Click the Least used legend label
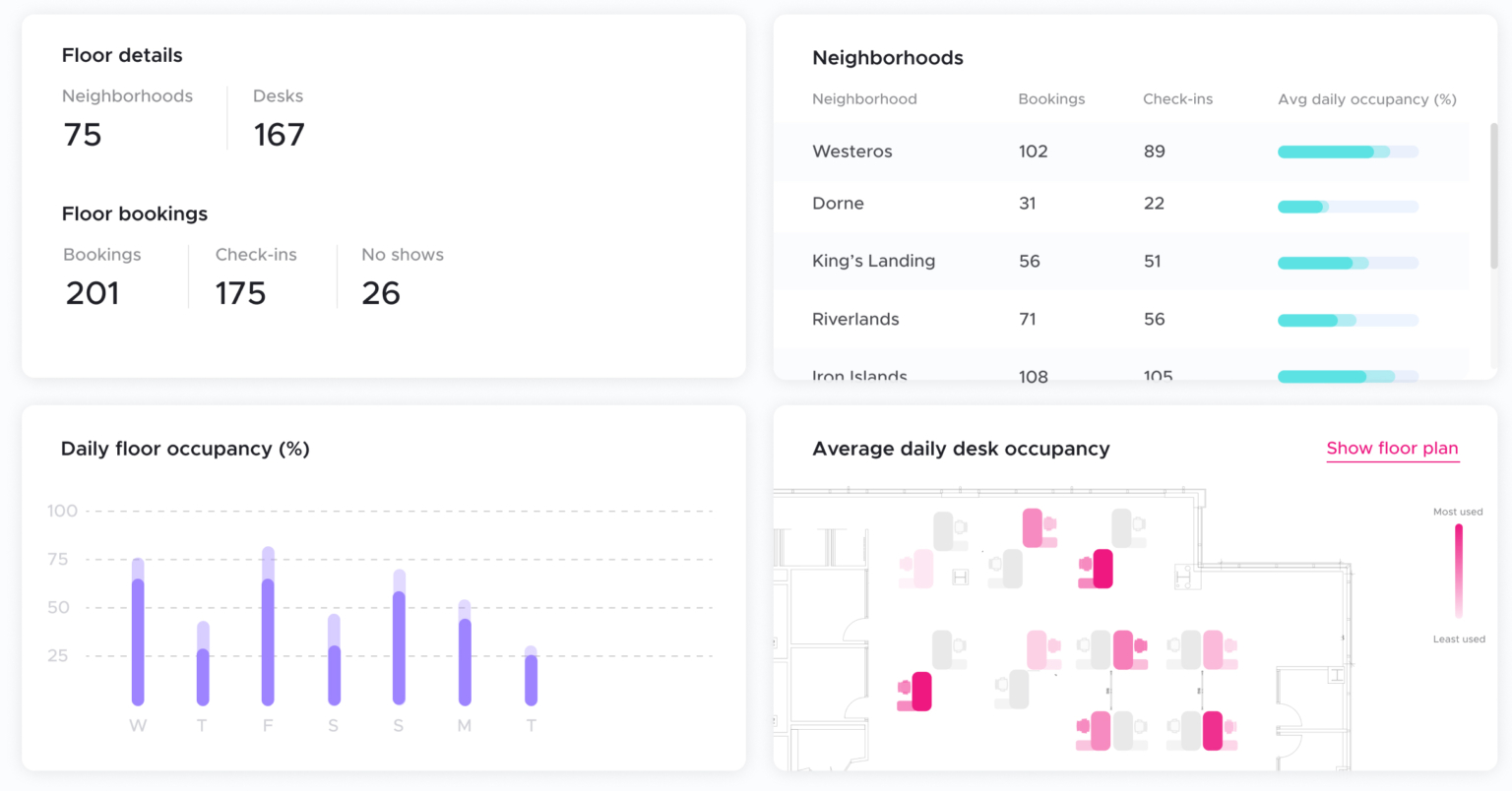 click(1459, 639)
